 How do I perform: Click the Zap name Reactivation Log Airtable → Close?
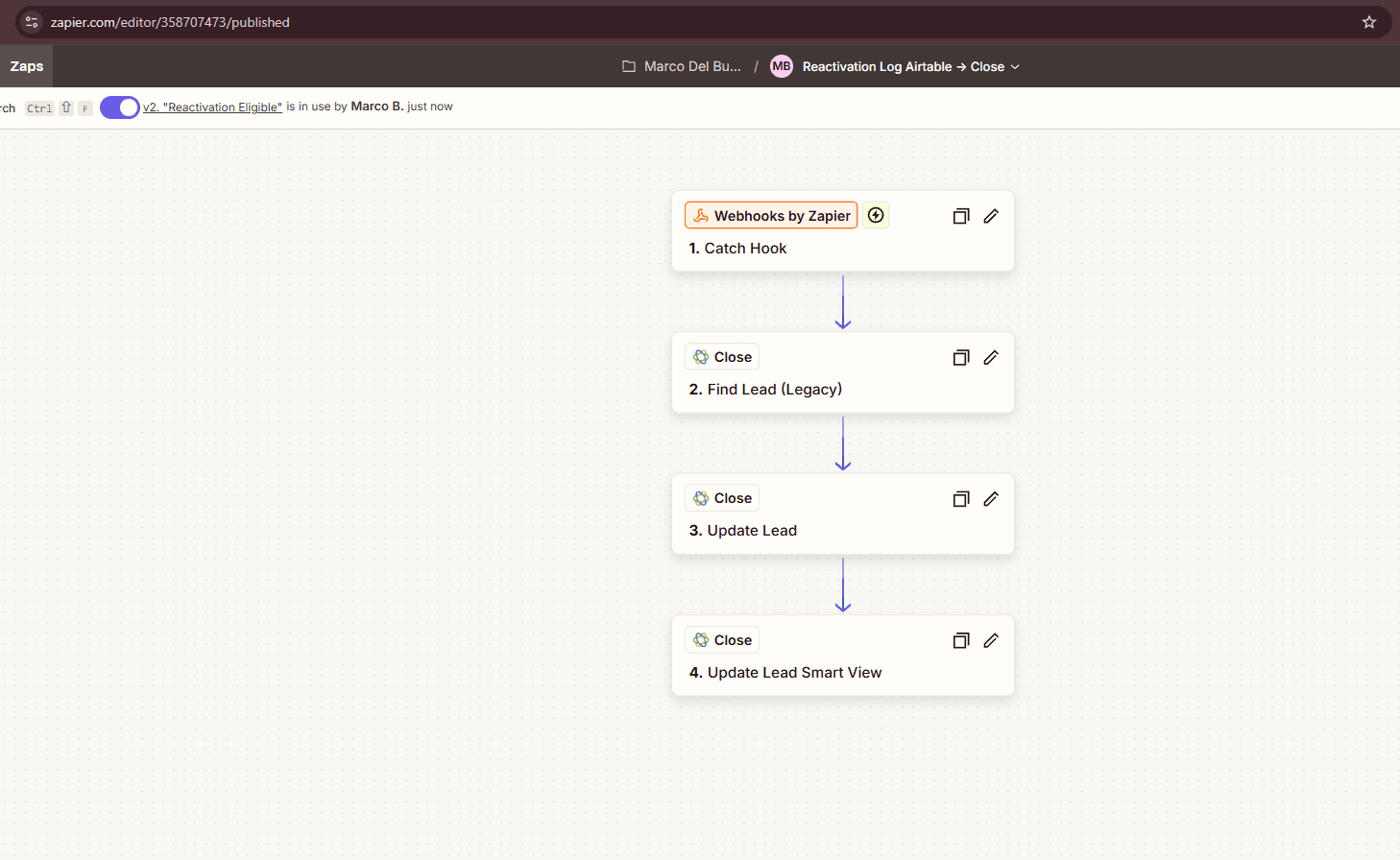coord(903,66)
